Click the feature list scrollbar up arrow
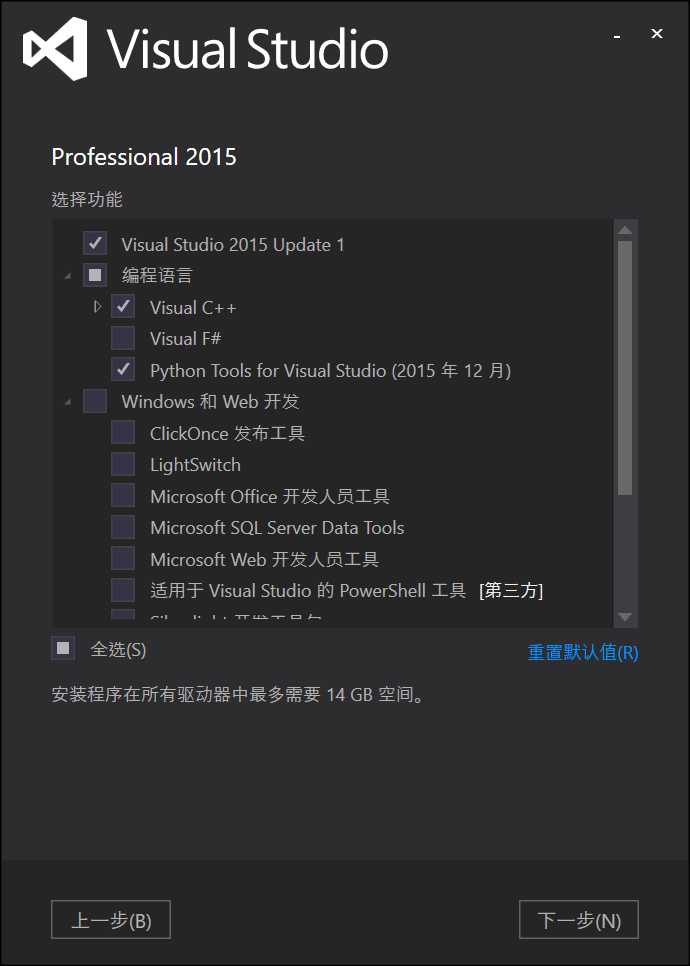The width and height of the screenshot is (690, 966). pos(625,230)
